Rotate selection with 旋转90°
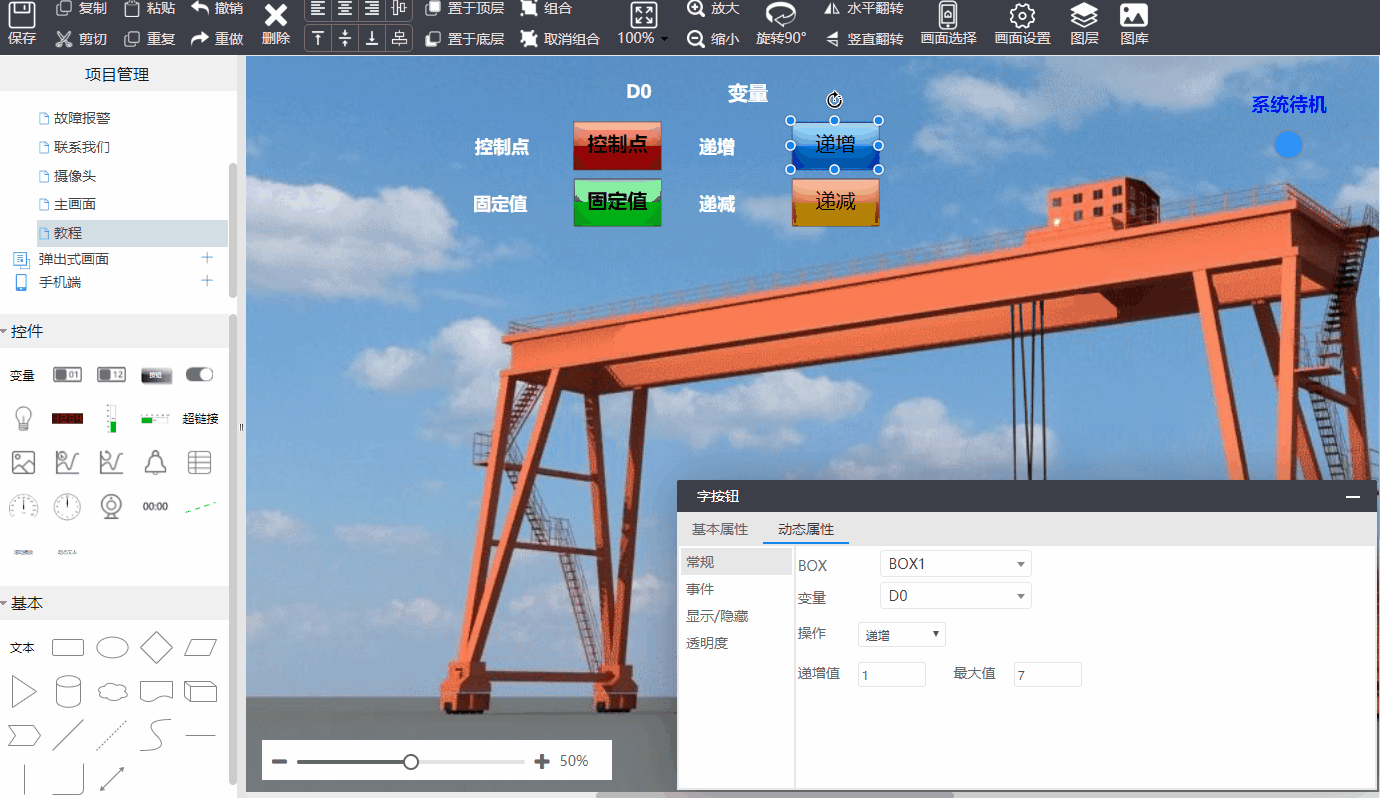Image resolution: width=1380 pixels, height=798 pixels. coord(781,24)
